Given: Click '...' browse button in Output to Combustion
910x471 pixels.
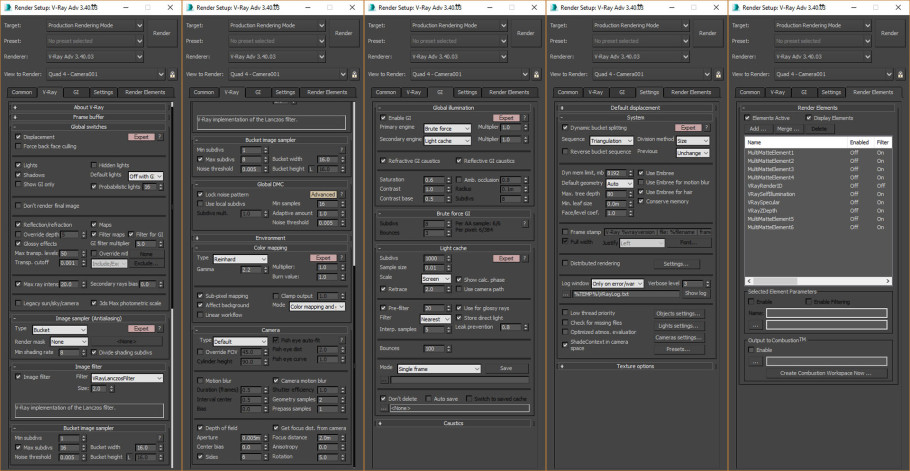Looking at the screenshot, I should point(755,361).
